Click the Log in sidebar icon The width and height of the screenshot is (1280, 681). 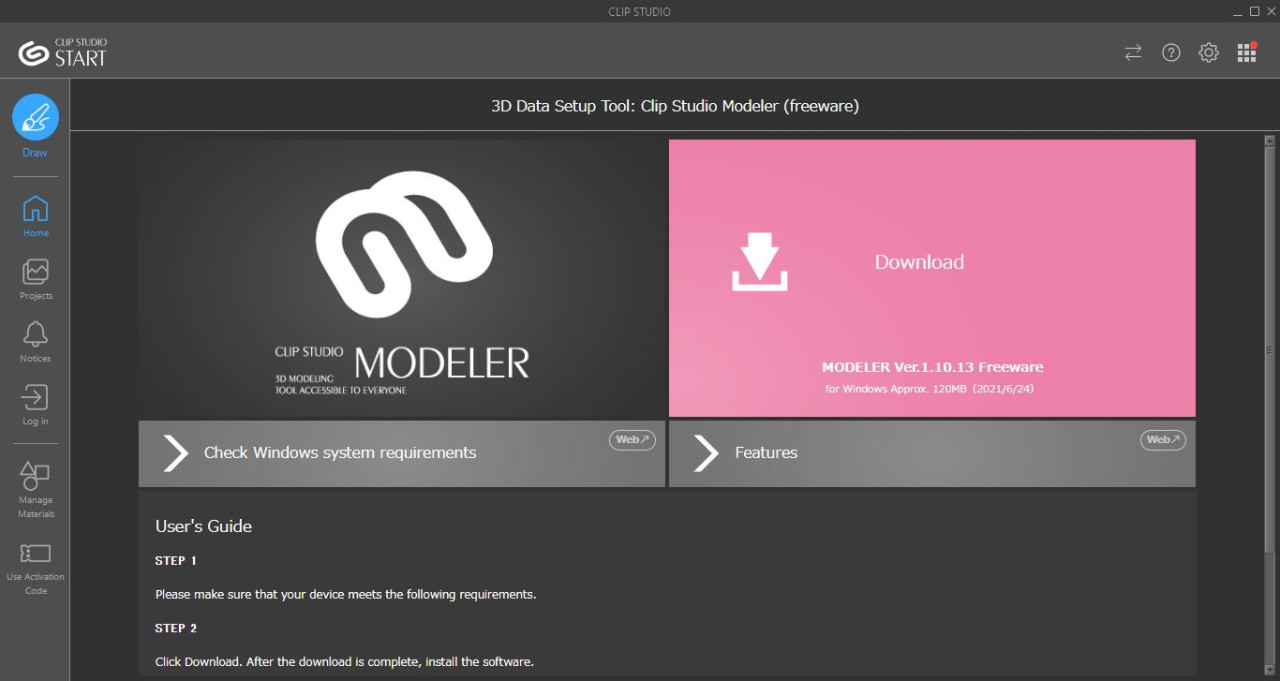pyautogui.click(x=35, y=405)
